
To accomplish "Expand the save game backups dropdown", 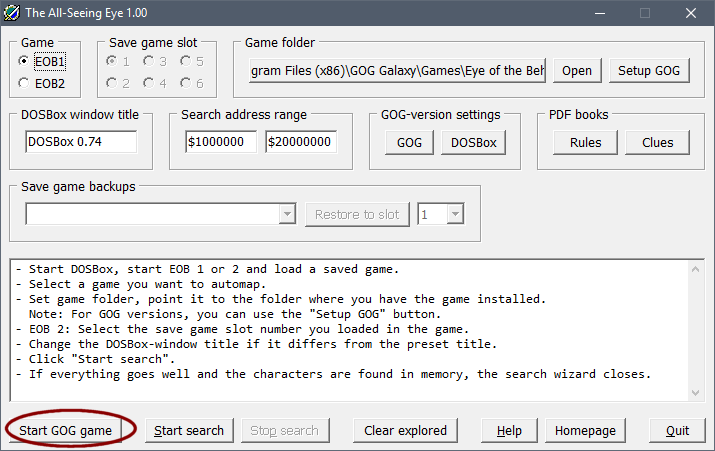I will (x=288, y=214).
